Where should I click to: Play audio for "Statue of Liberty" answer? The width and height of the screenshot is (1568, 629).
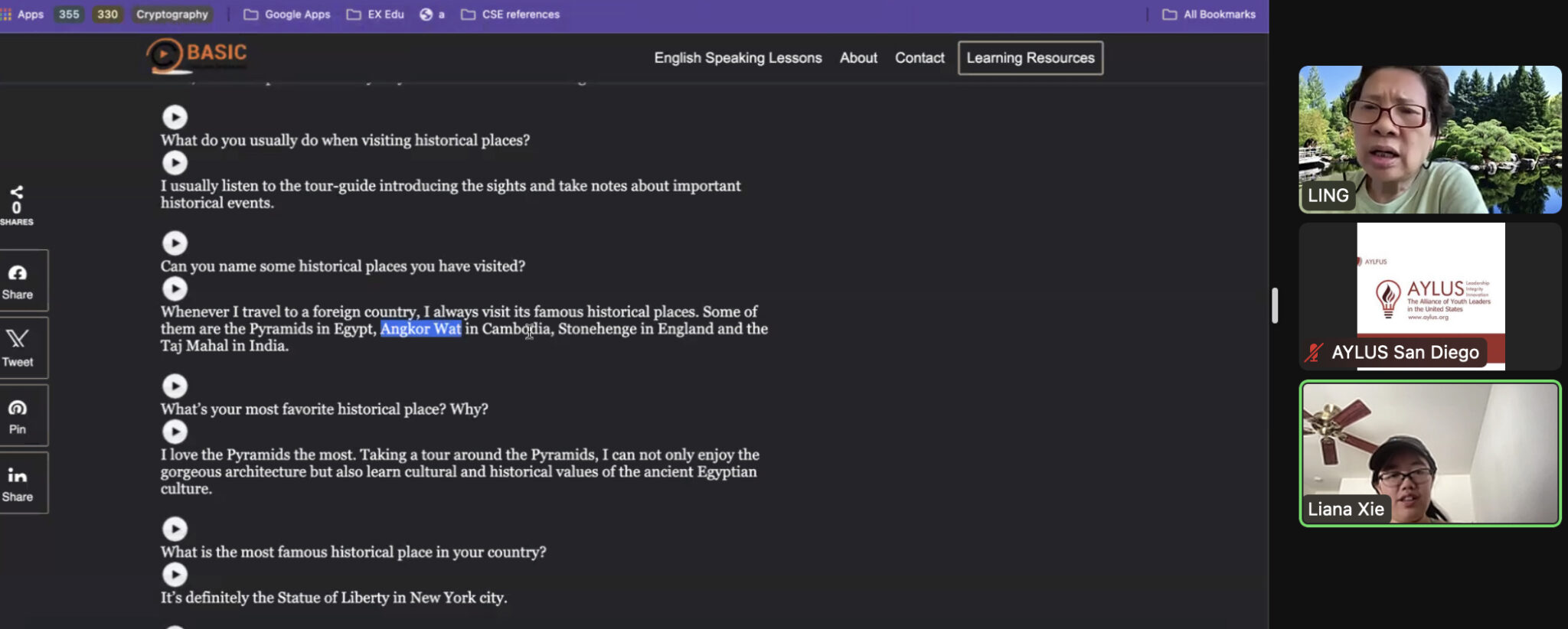pyautogui.click(x=175, y=575)
